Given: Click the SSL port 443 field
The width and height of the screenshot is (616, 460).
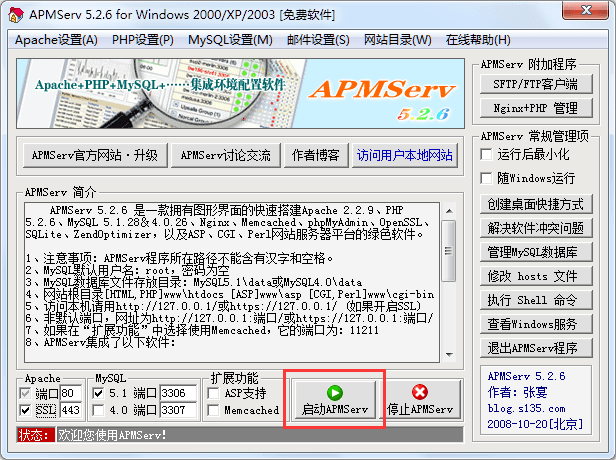Looking at the screenshot, I should click(71, 410).
